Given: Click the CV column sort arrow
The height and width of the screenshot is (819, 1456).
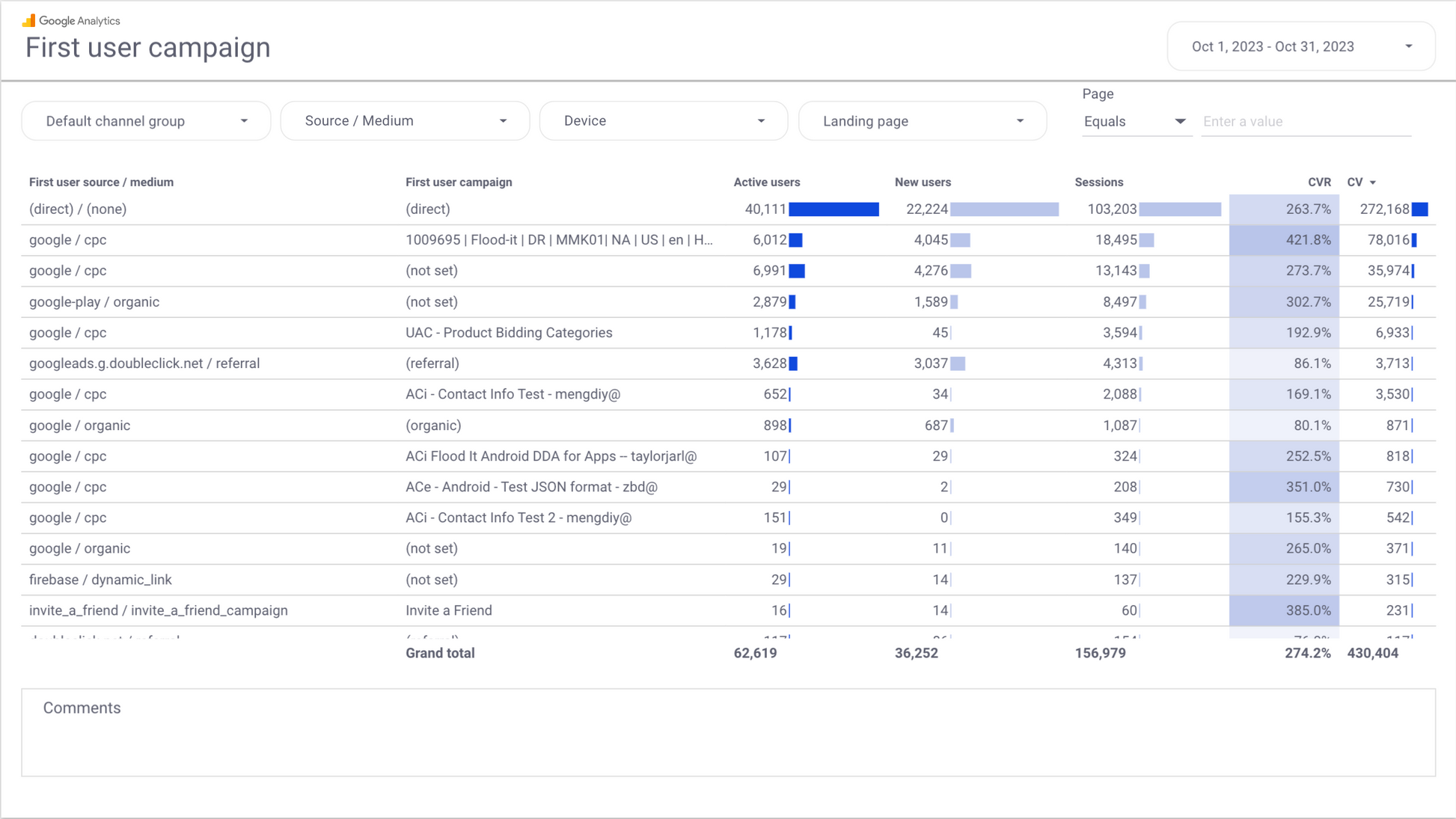Looking at the screenshot, I should pos(1372,182).
